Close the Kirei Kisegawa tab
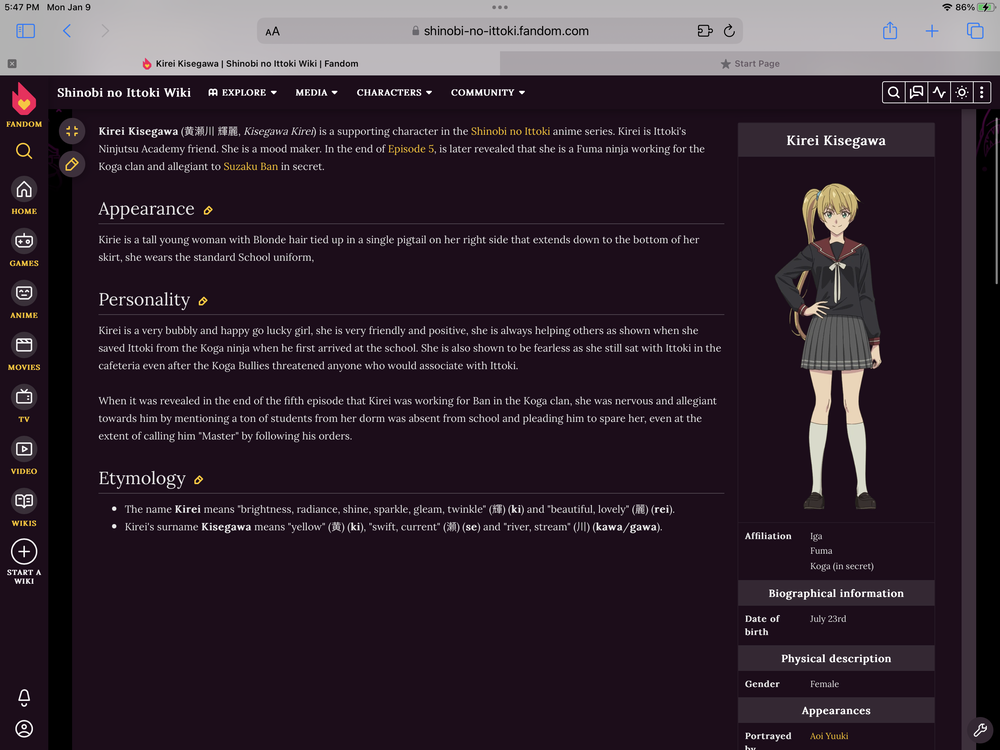 (12, 64)
